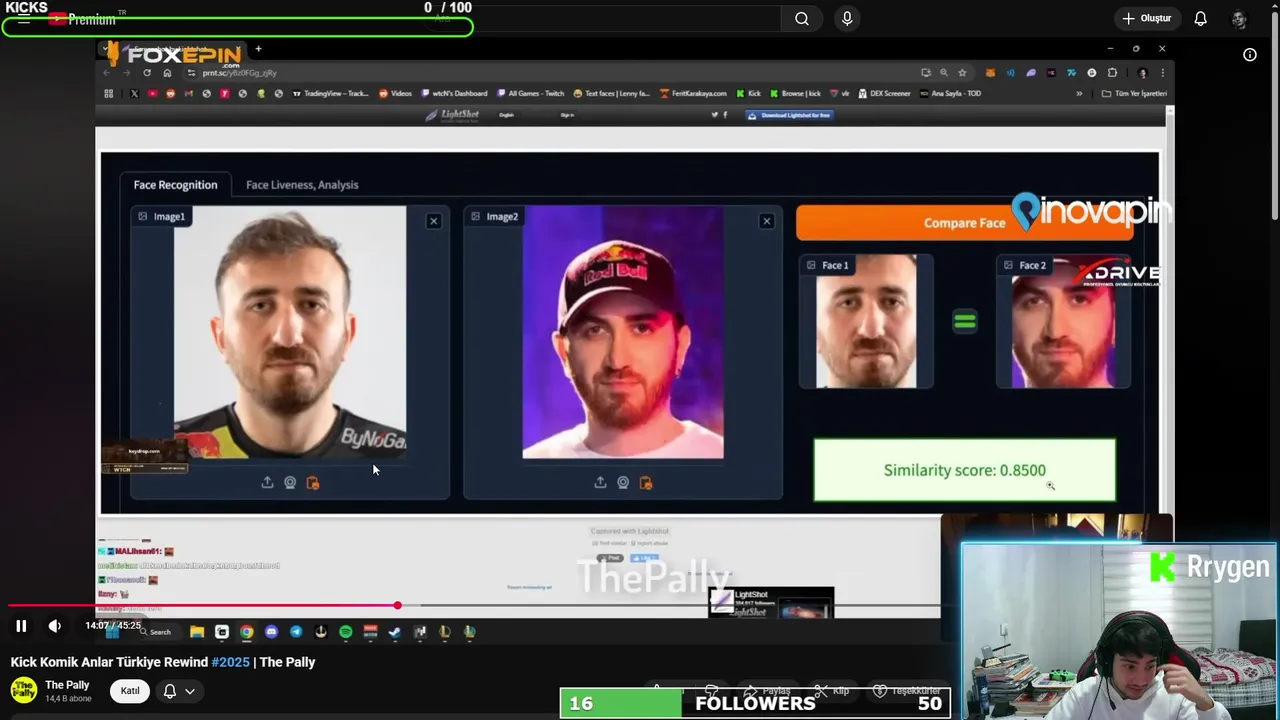Expand bookmarks overflow chevron
Screen dimensions: 1280x720
point(1079,94)
